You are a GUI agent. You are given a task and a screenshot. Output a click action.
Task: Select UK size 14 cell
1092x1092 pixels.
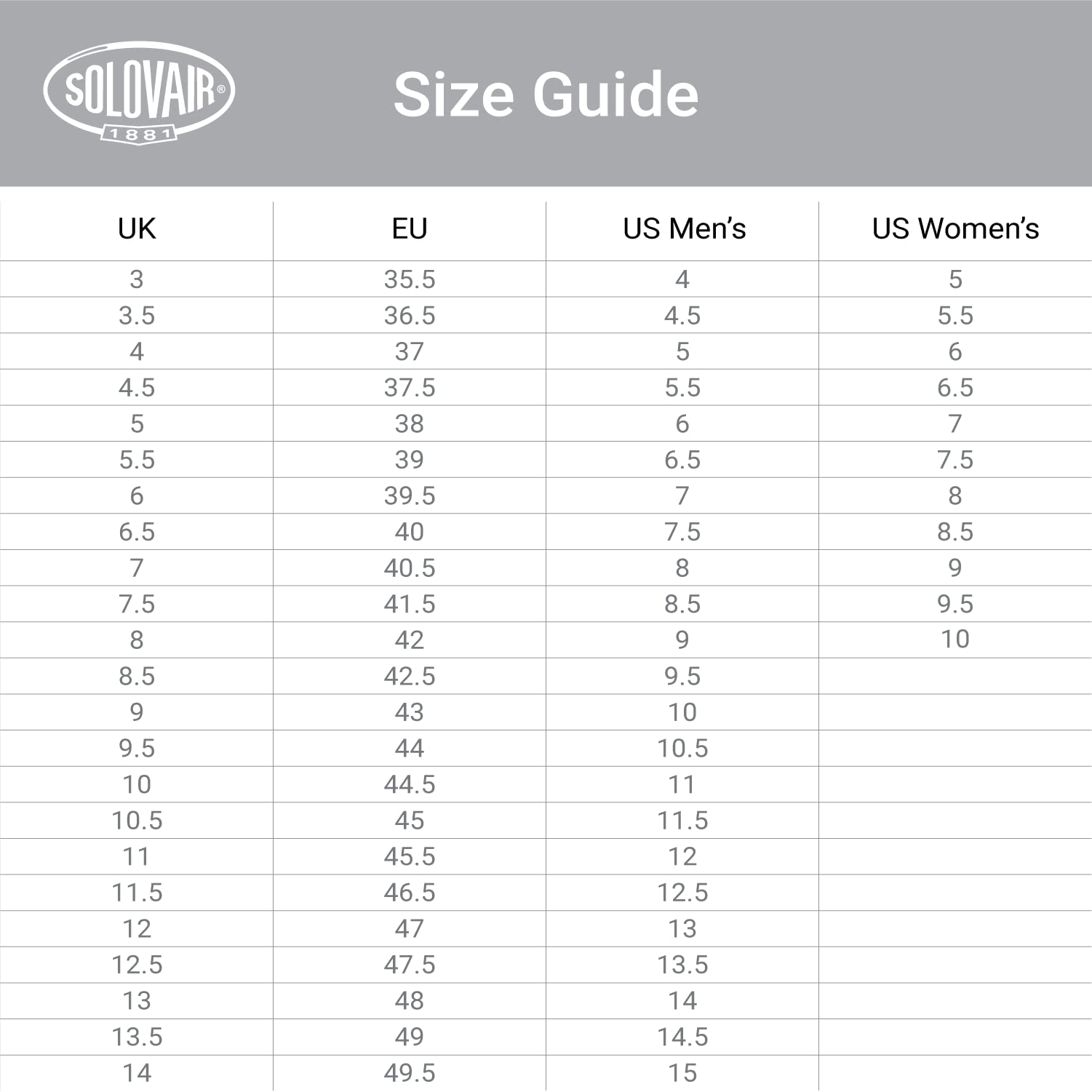137,1072
